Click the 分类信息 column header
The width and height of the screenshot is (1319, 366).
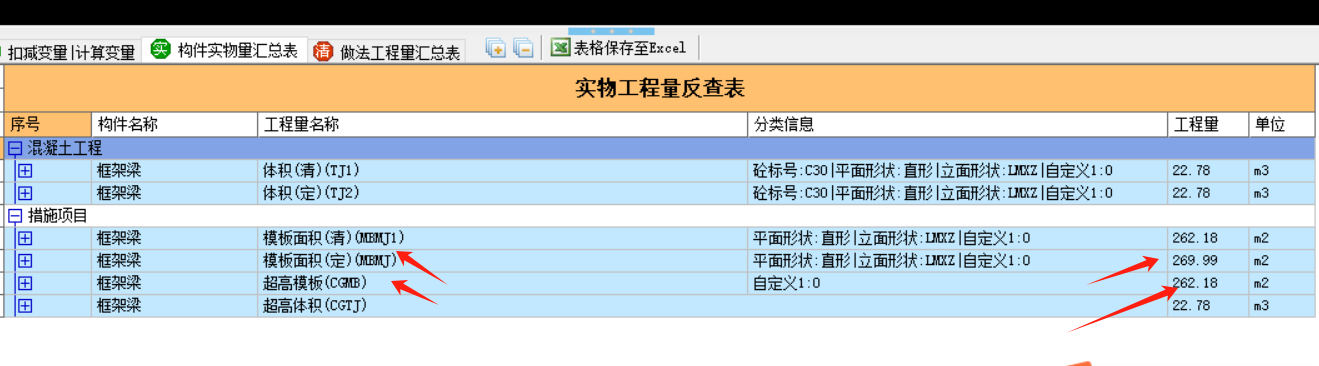click(958, 125)
